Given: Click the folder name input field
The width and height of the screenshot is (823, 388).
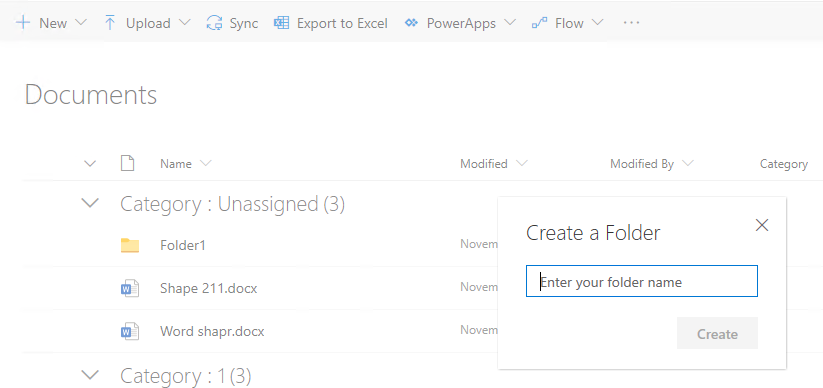Looking at the screenshot, I should 642,281.
